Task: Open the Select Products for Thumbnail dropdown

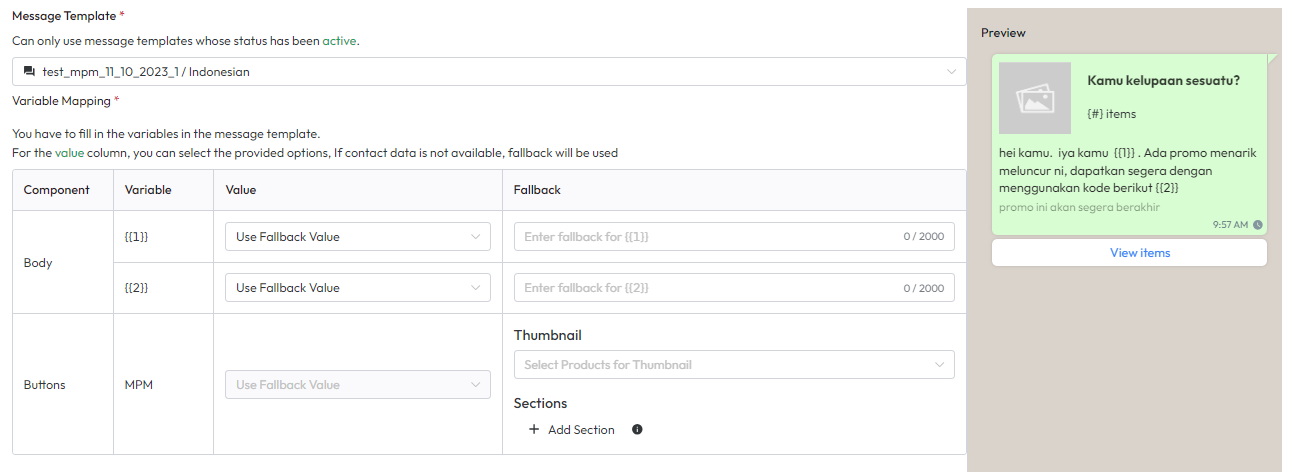Action: 733,365
